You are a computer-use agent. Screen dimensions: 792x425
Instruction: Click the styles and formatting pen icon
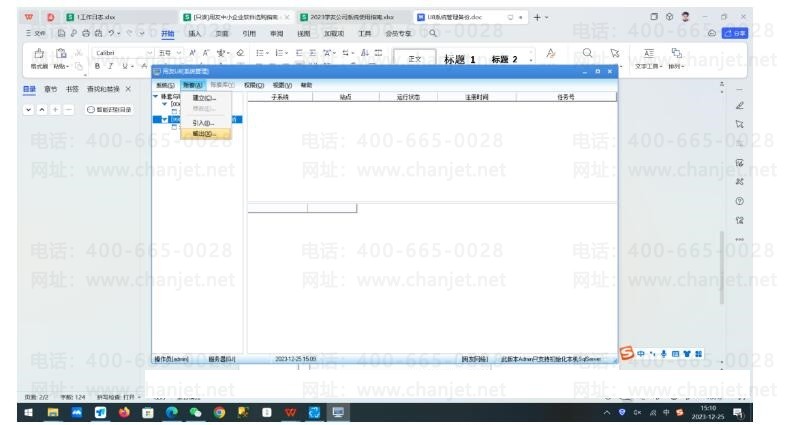point(551,53)
